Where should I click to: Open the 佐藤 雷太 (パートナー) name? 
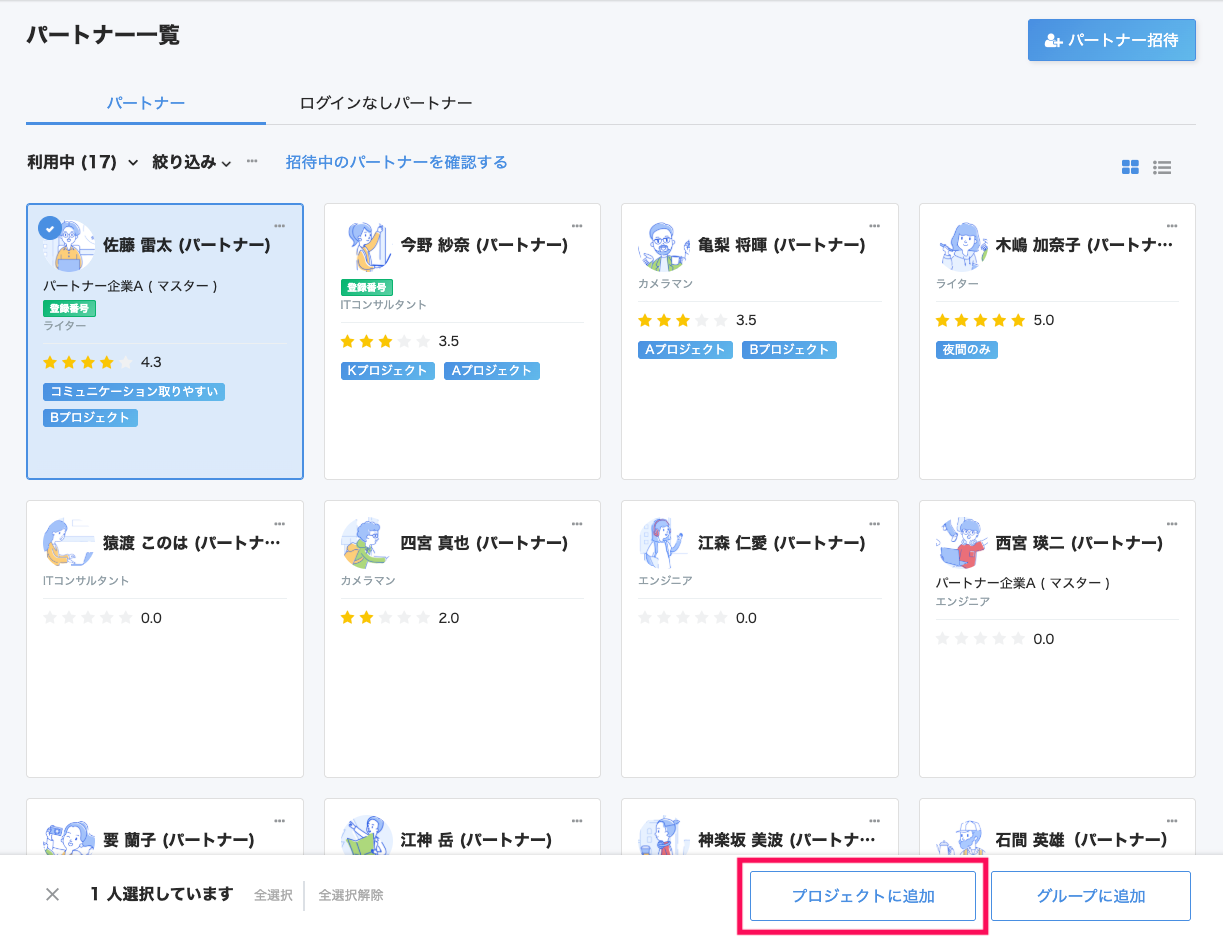(x=187, y=245)
